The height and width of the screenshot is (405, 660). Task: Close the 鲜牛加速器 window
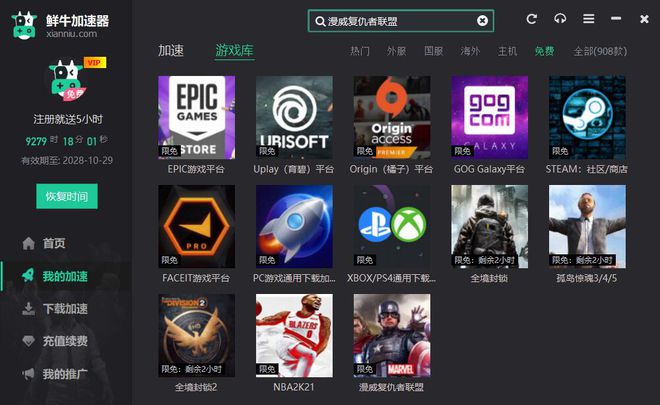coord(644,19)
